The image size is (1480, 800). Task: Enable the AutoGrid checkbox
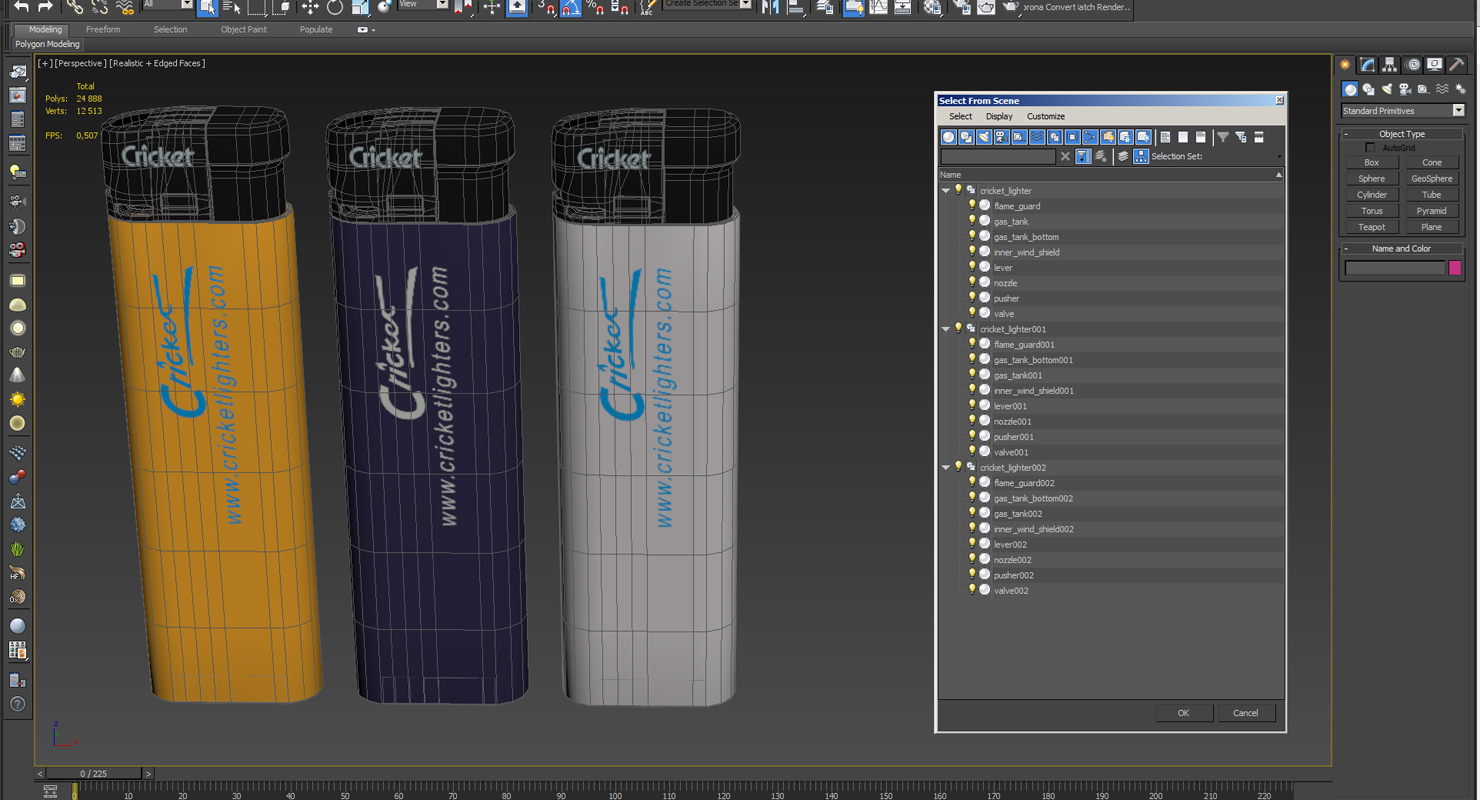coord(1370,148)
